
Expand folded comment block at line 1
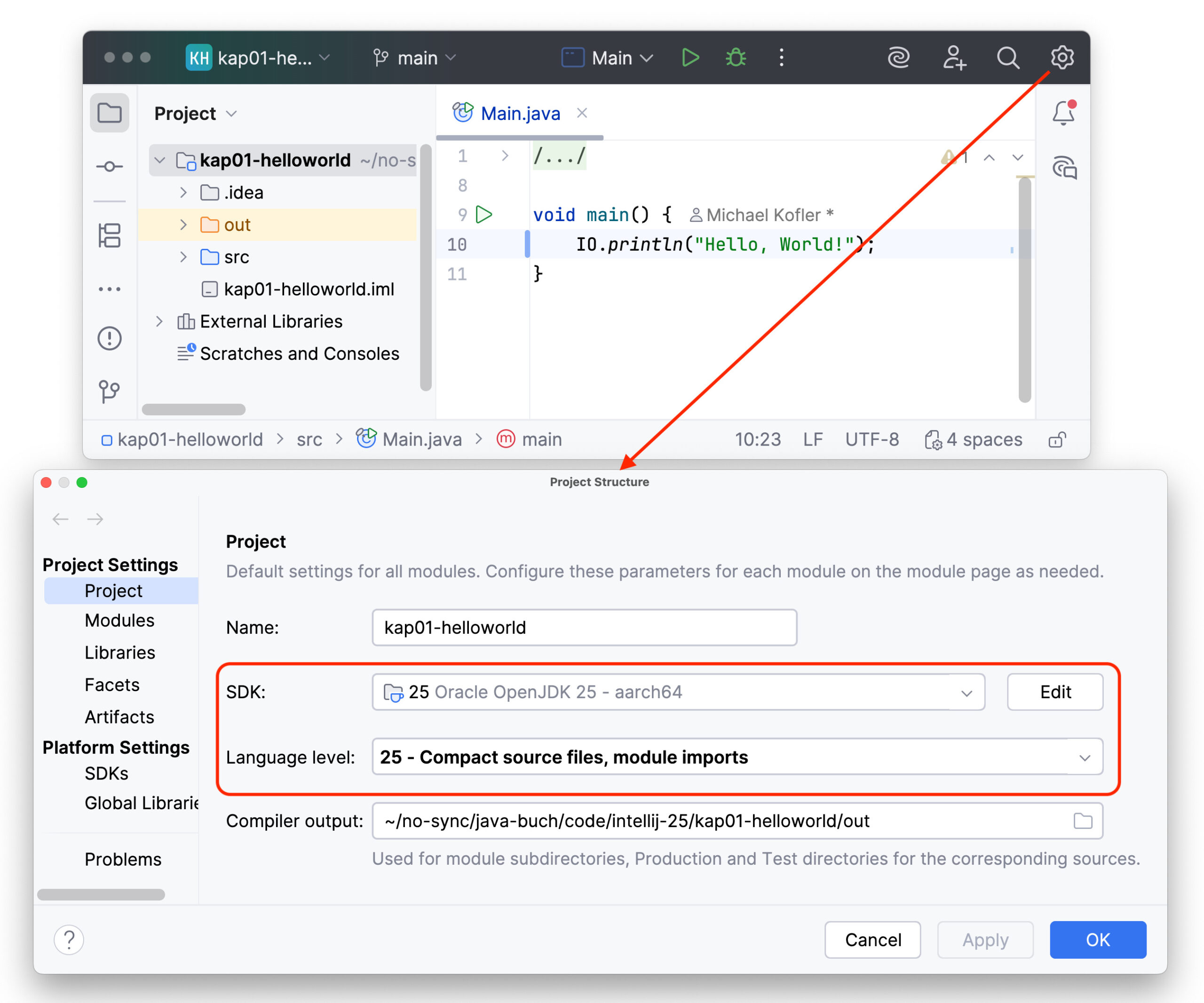pyautogui.click(x=505, y=156)
